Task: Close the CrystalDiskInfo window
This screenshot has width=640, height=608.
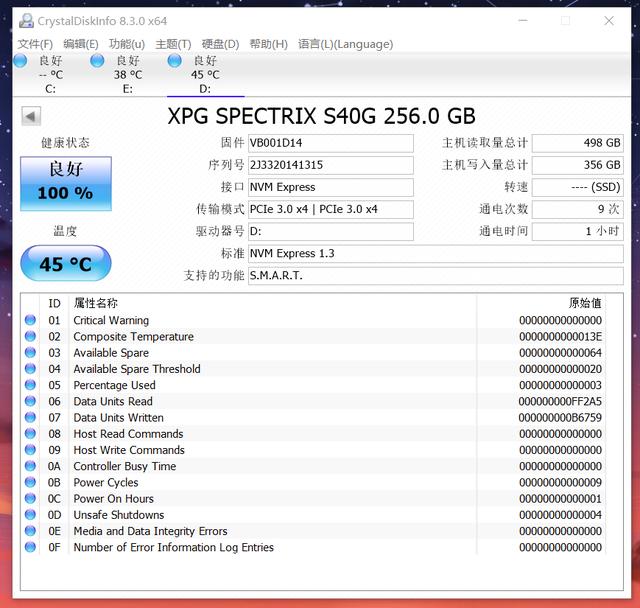Action: 609,21
